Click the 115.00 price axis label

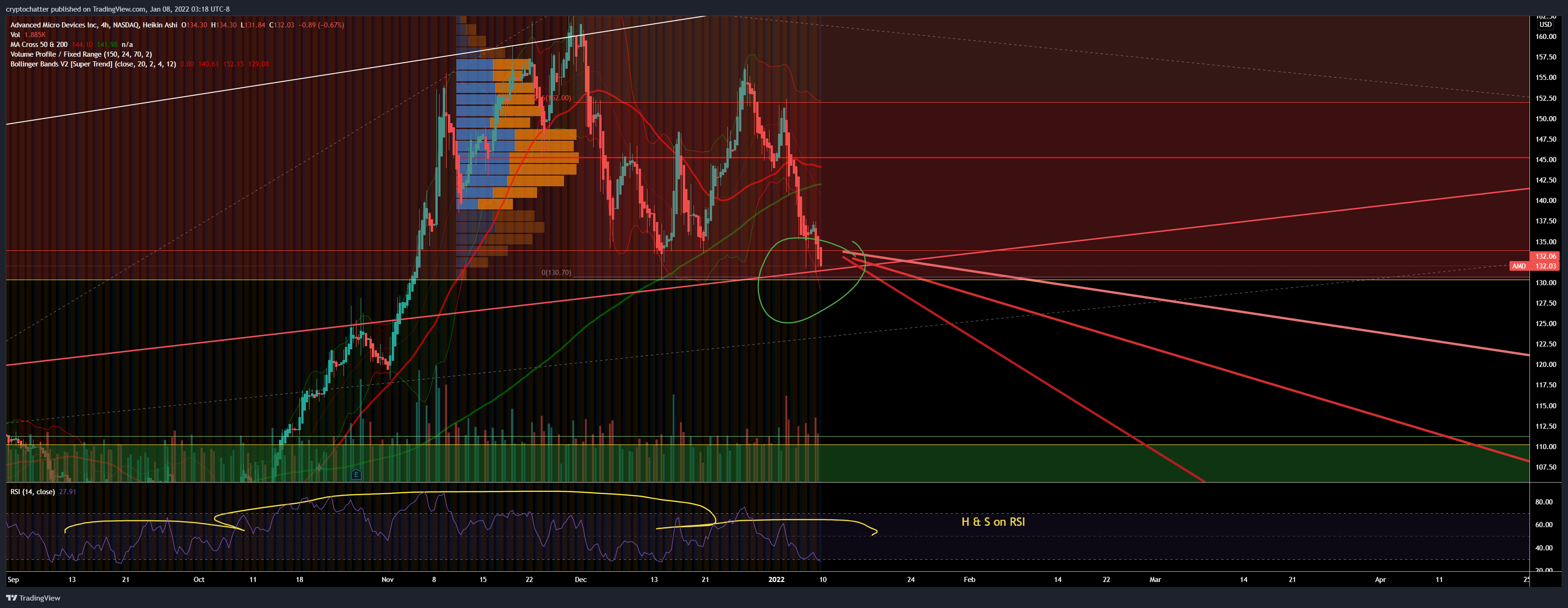[x=1545, y=406]
